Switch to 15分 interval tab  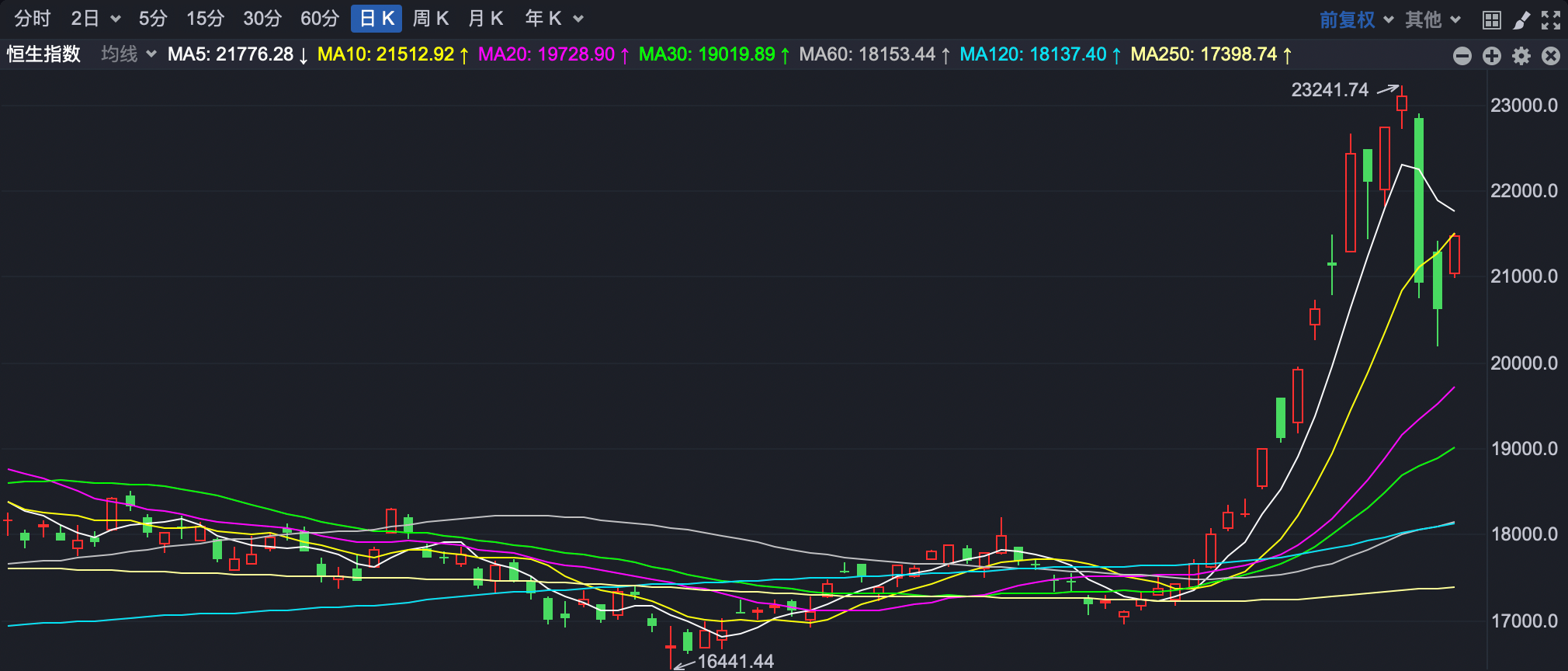206,19
